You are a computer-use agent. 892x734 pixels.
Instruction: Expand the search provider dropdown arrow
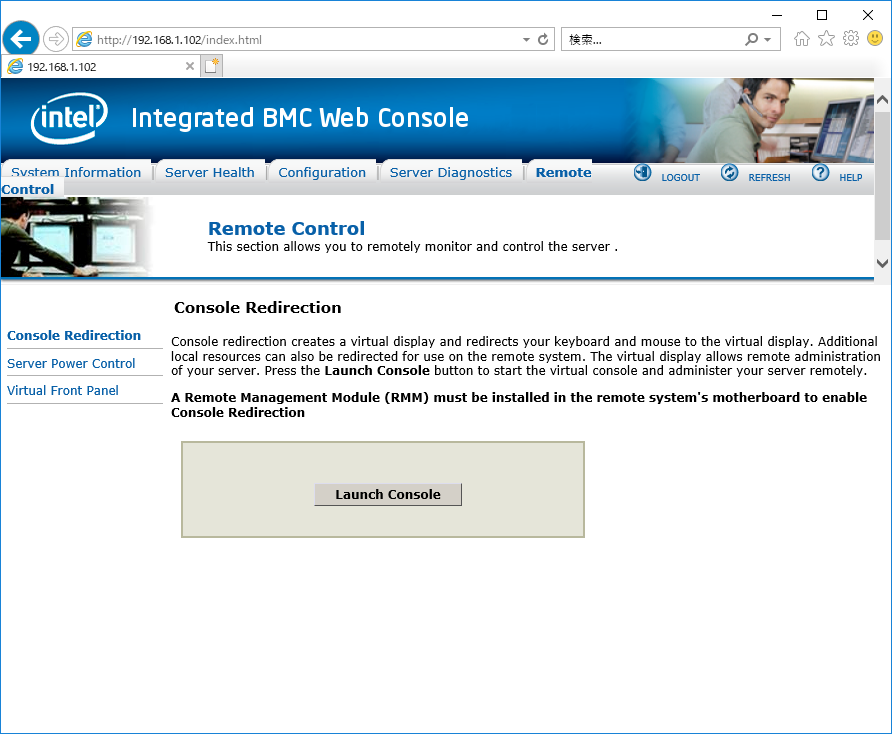point(767,40)
